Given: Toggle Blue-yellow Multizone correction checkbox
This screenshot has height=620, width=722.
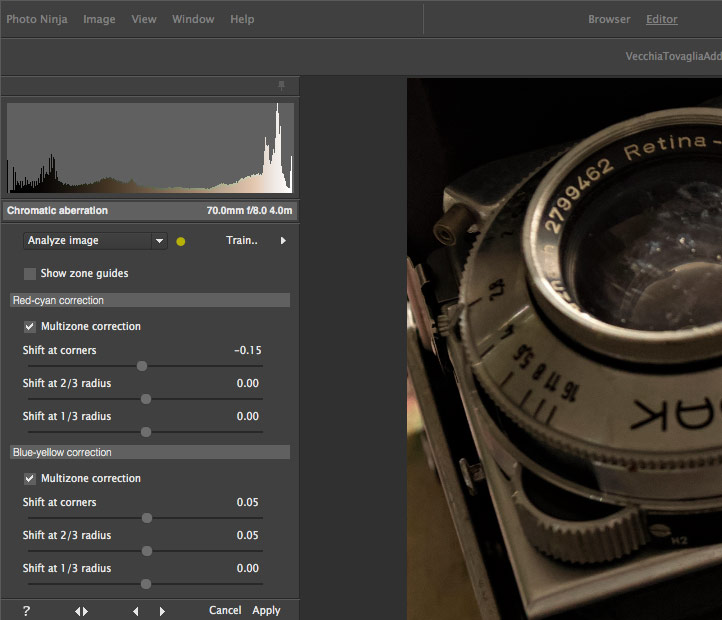Looking at the screenshot, I should (30, 479).
